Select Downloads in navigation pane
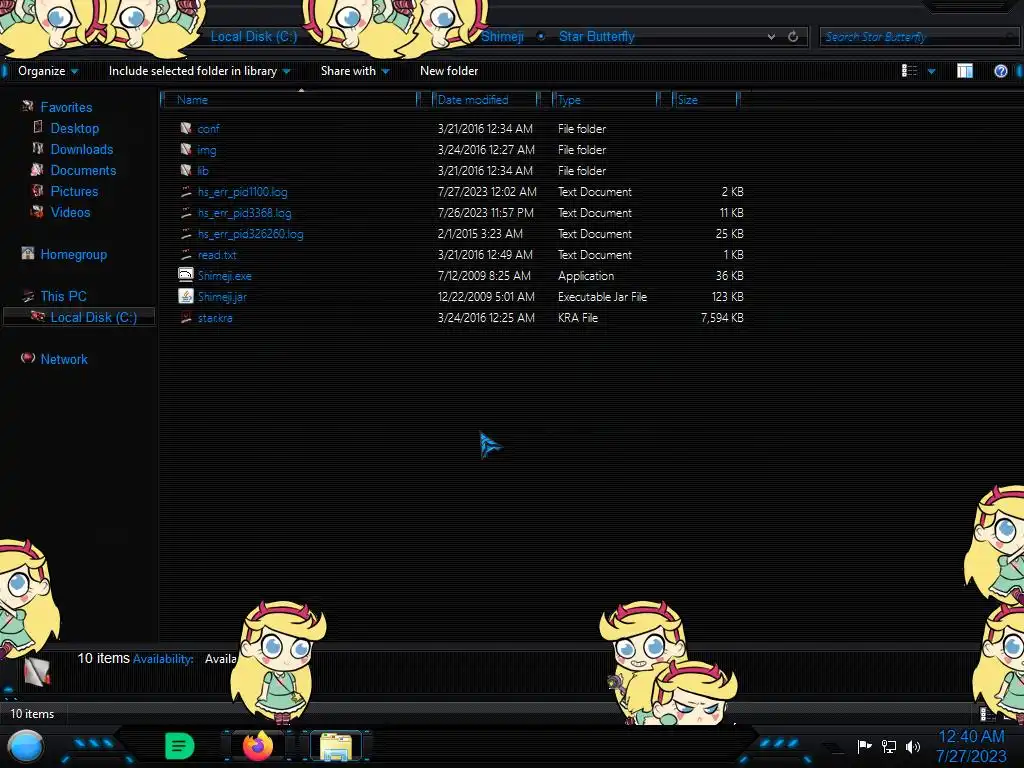The height and width of the screenshot is (768, 1024). (x=82, y=149)
